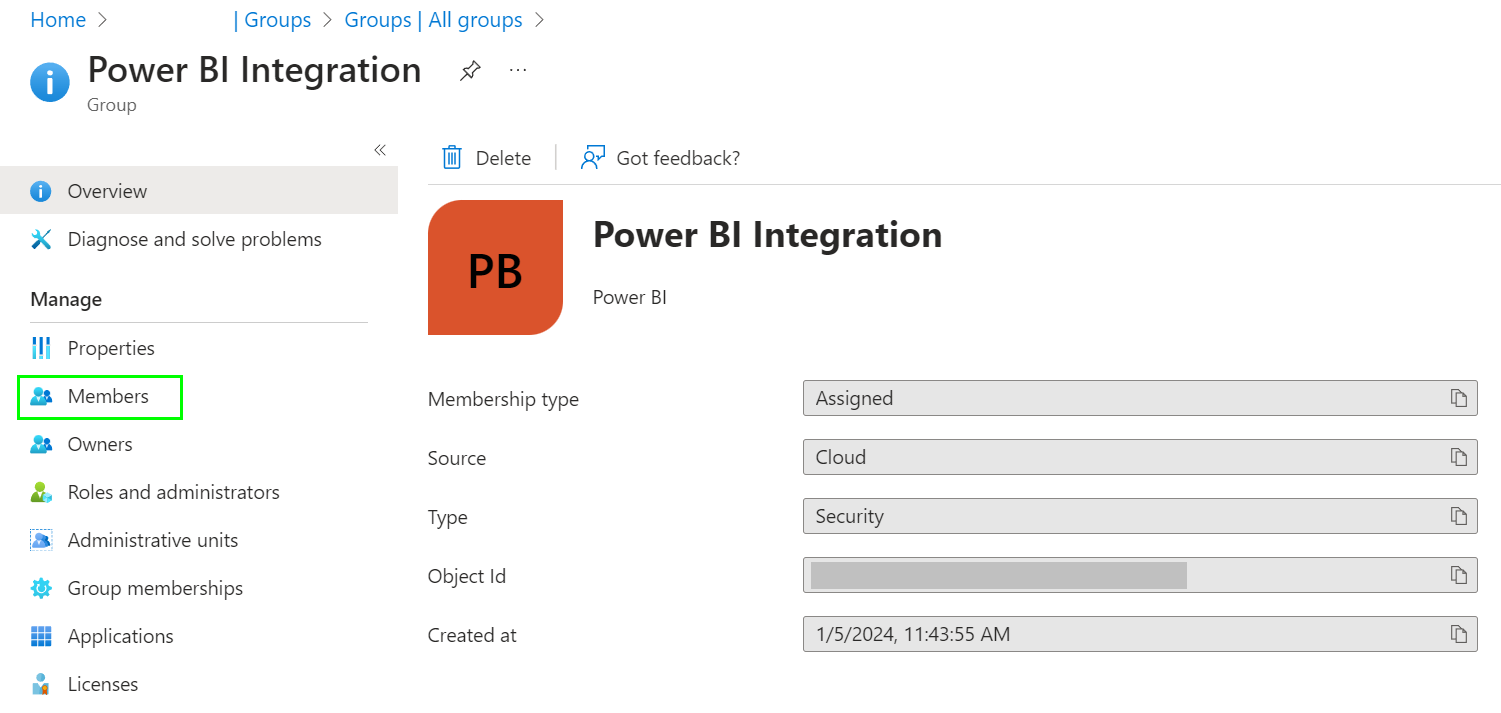Open Diagnose and solve problems
Viewport: 1501px width, 713px height.
[194, 238]
